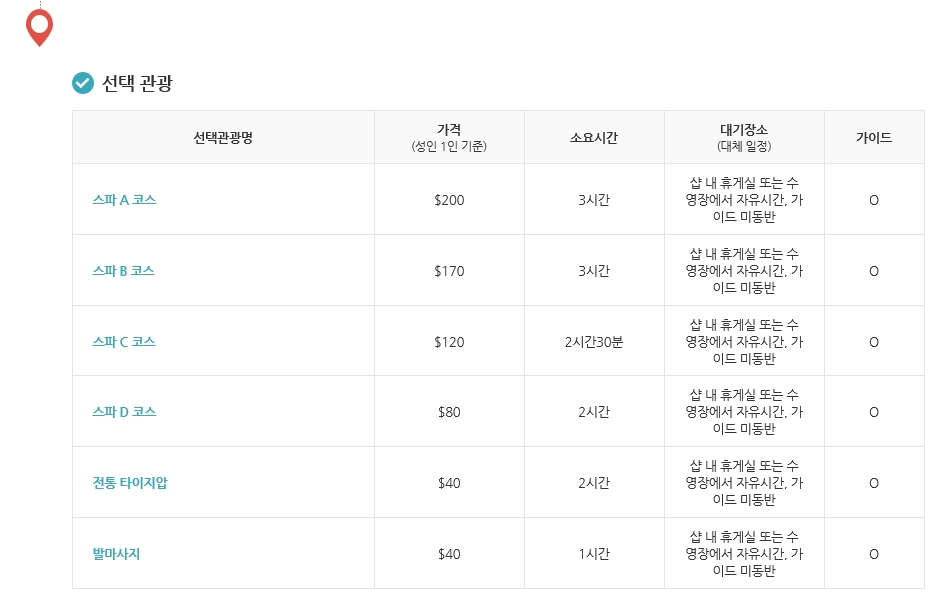Image resolution: width=936 pixels, height=616 pixels.
Task: Open the 발마사지 link
Action: pyautogui.click(x=116, y=554)
